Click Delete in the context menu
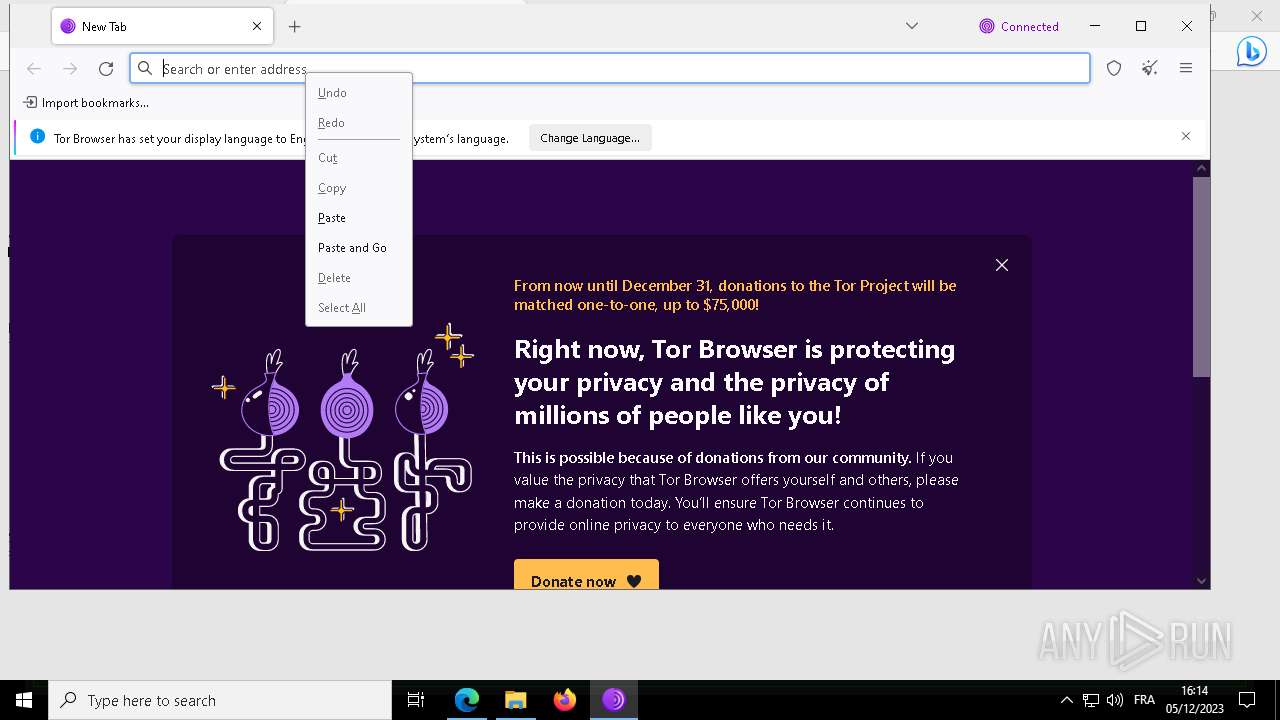The width and height of the screenshot is (1280, 720). pos(359,278)
